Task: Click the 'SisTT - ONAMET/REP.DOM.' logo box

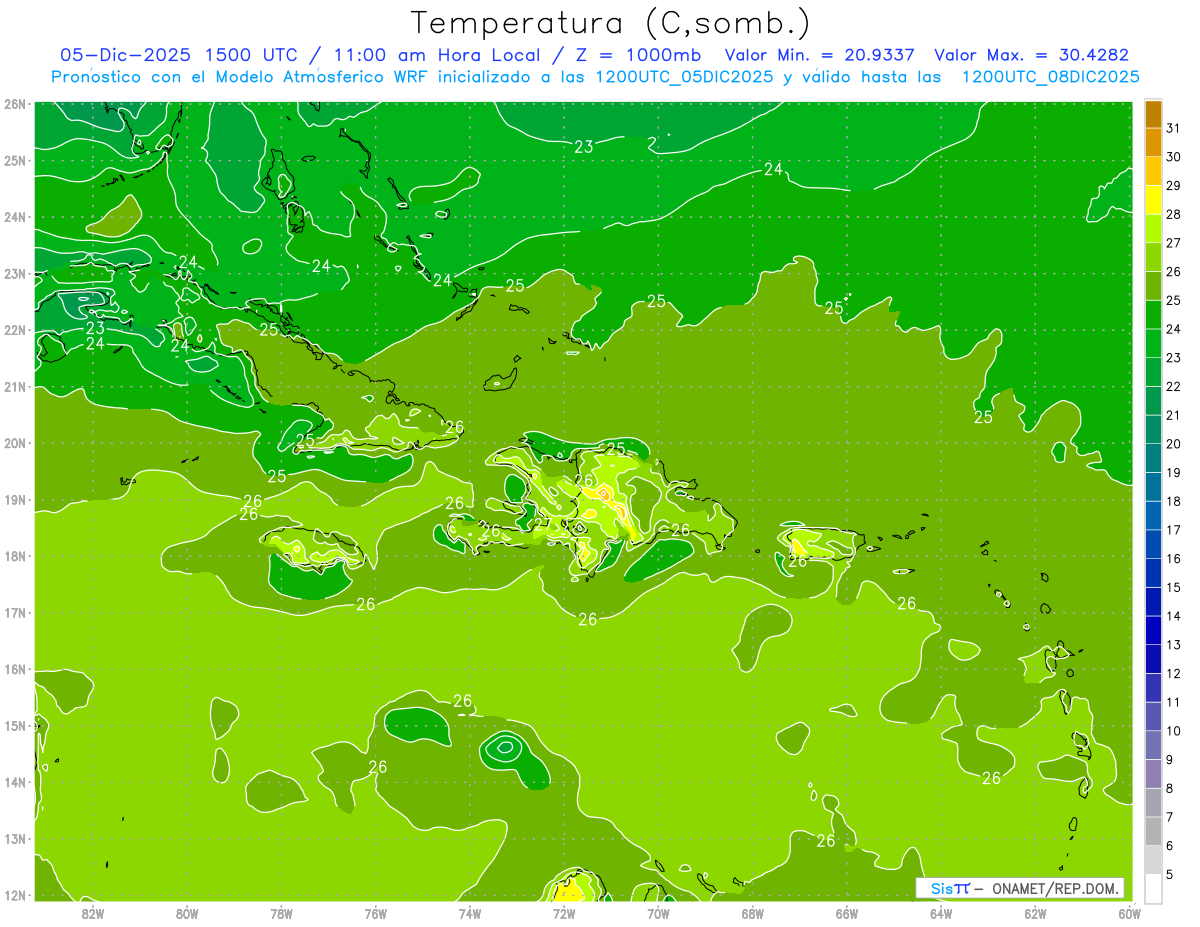Action: [x=1020, y=888]
